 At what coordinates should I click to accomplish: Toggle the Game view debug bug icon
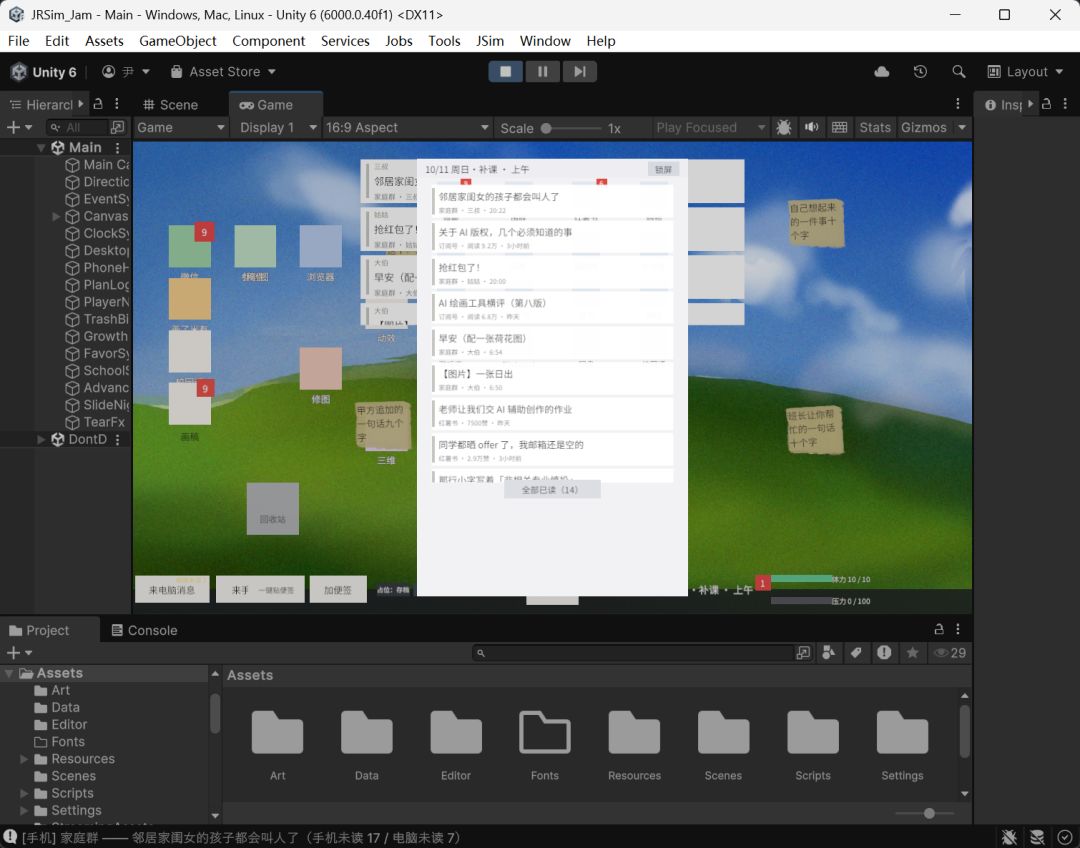click(784, 127)
